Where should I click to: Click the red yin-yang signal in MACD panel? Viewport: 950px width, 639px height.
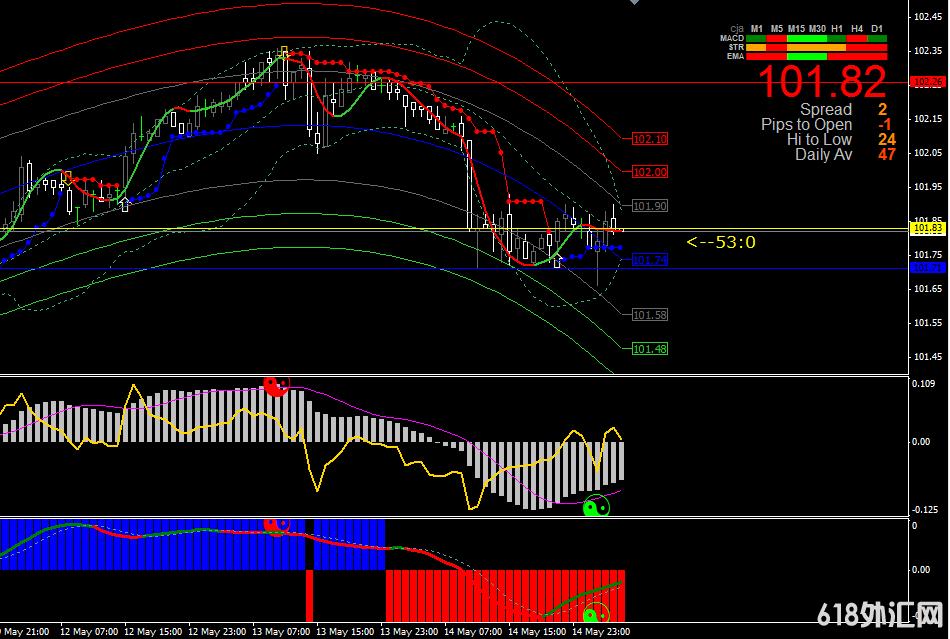point(275,386)
